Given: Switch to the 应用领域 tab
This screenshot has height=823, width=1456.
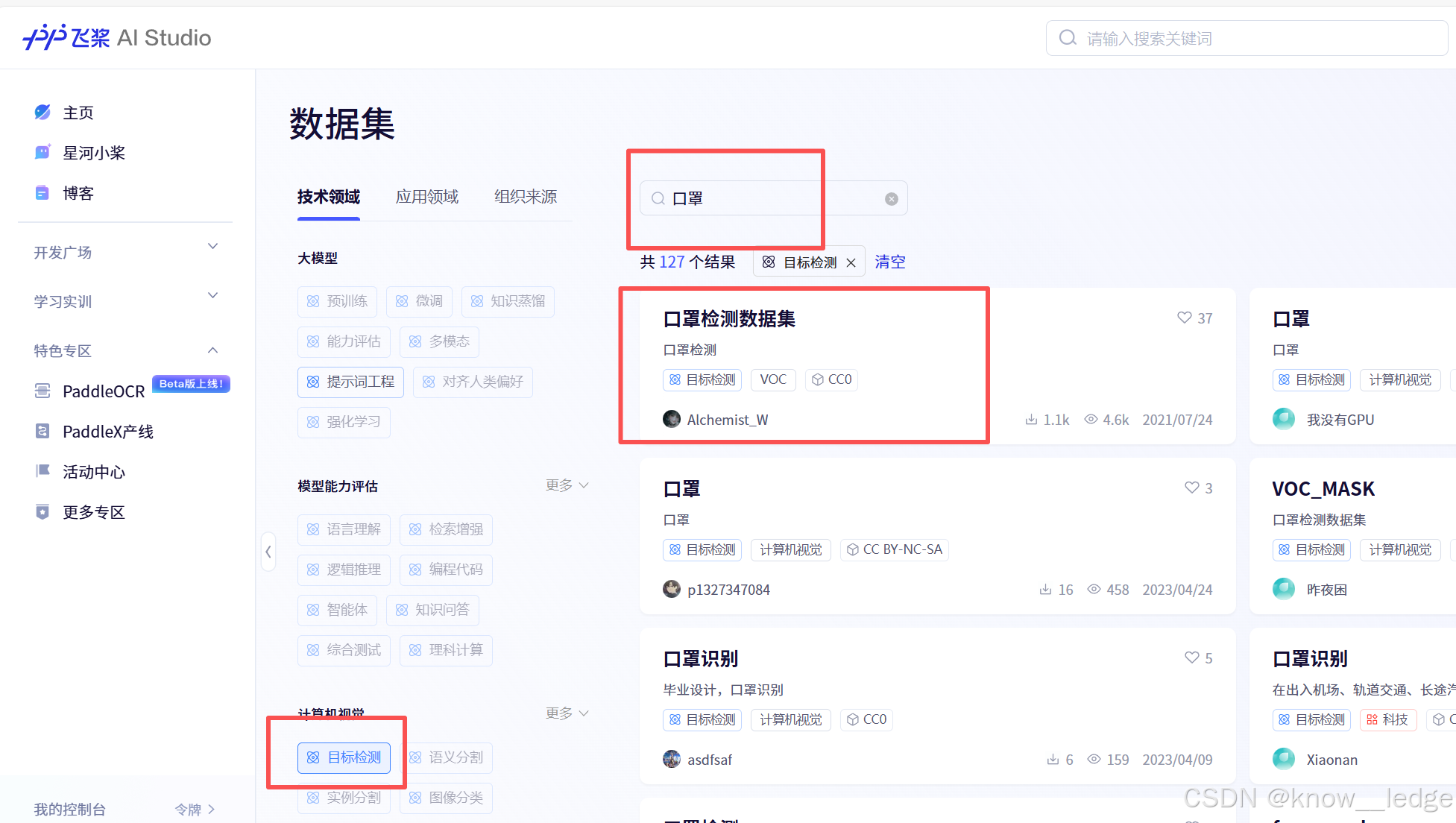Looking at the screenshot, I should click(426, 197).
